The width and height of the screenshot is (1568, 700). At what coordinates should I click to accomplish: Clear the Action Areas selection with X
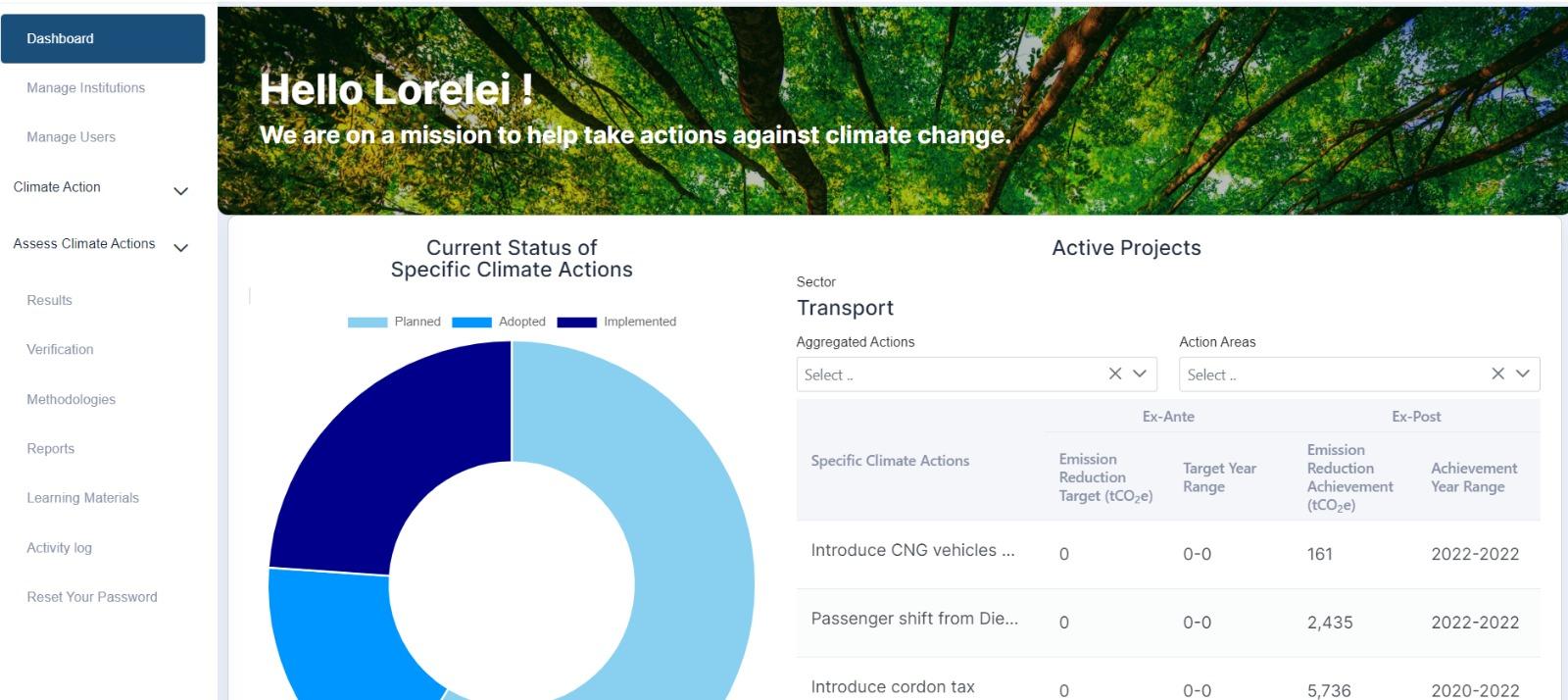coord(1497,374)
